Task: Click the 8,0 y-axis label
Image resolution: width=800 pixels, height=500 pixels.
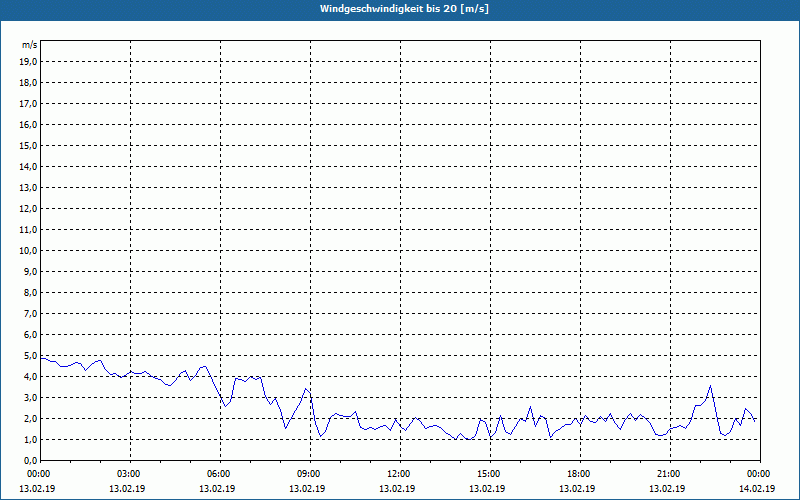Action: click(31, 292)
